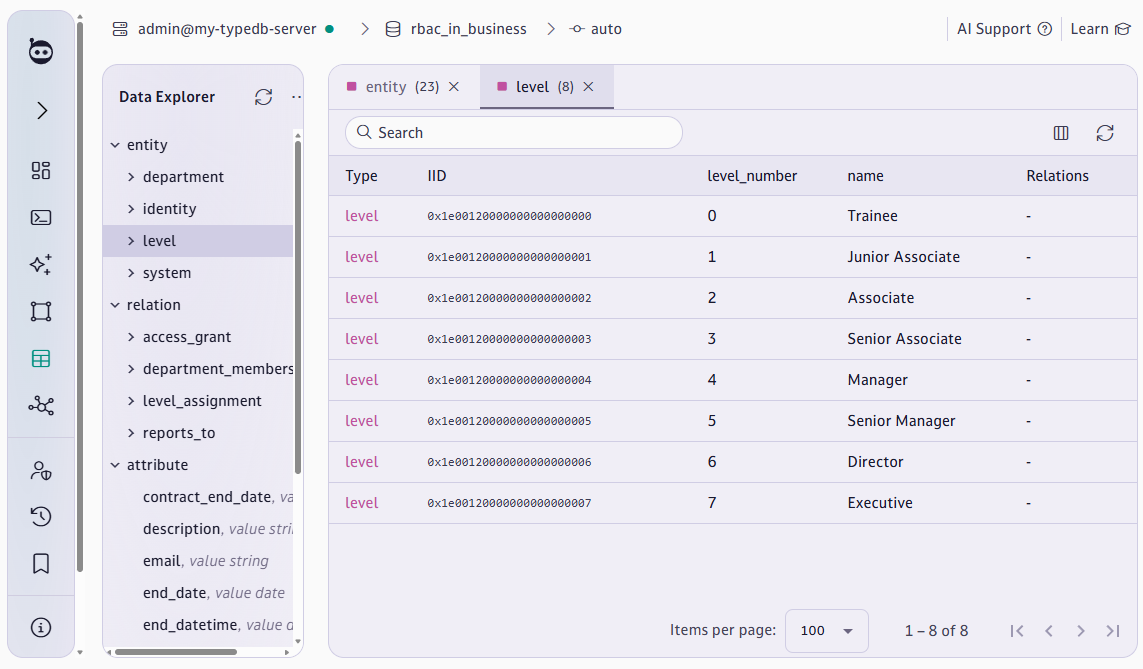Click the Director name cell
This screenshot has height=669, width=1143.
tap(875, 462)
